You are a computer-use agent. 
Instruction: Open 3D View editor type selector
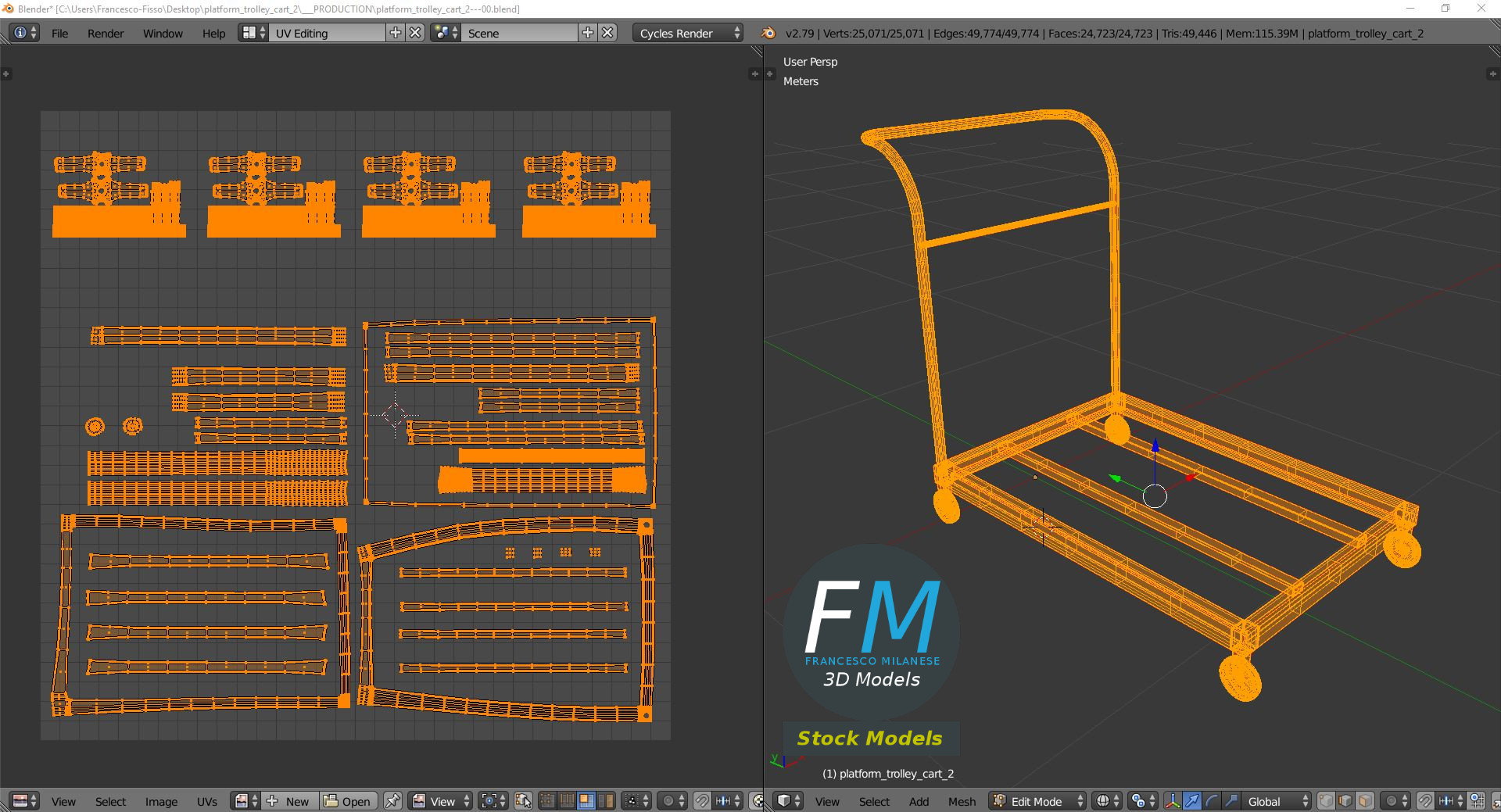point(789,801)
